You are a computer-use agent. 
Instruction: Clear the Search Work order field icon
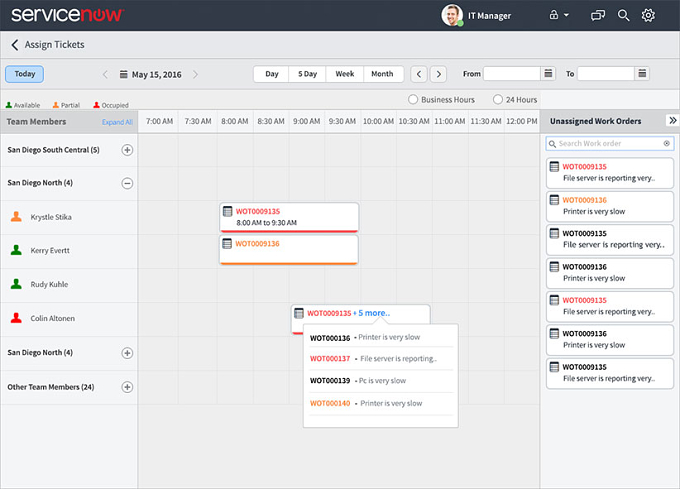click(667, 143)
